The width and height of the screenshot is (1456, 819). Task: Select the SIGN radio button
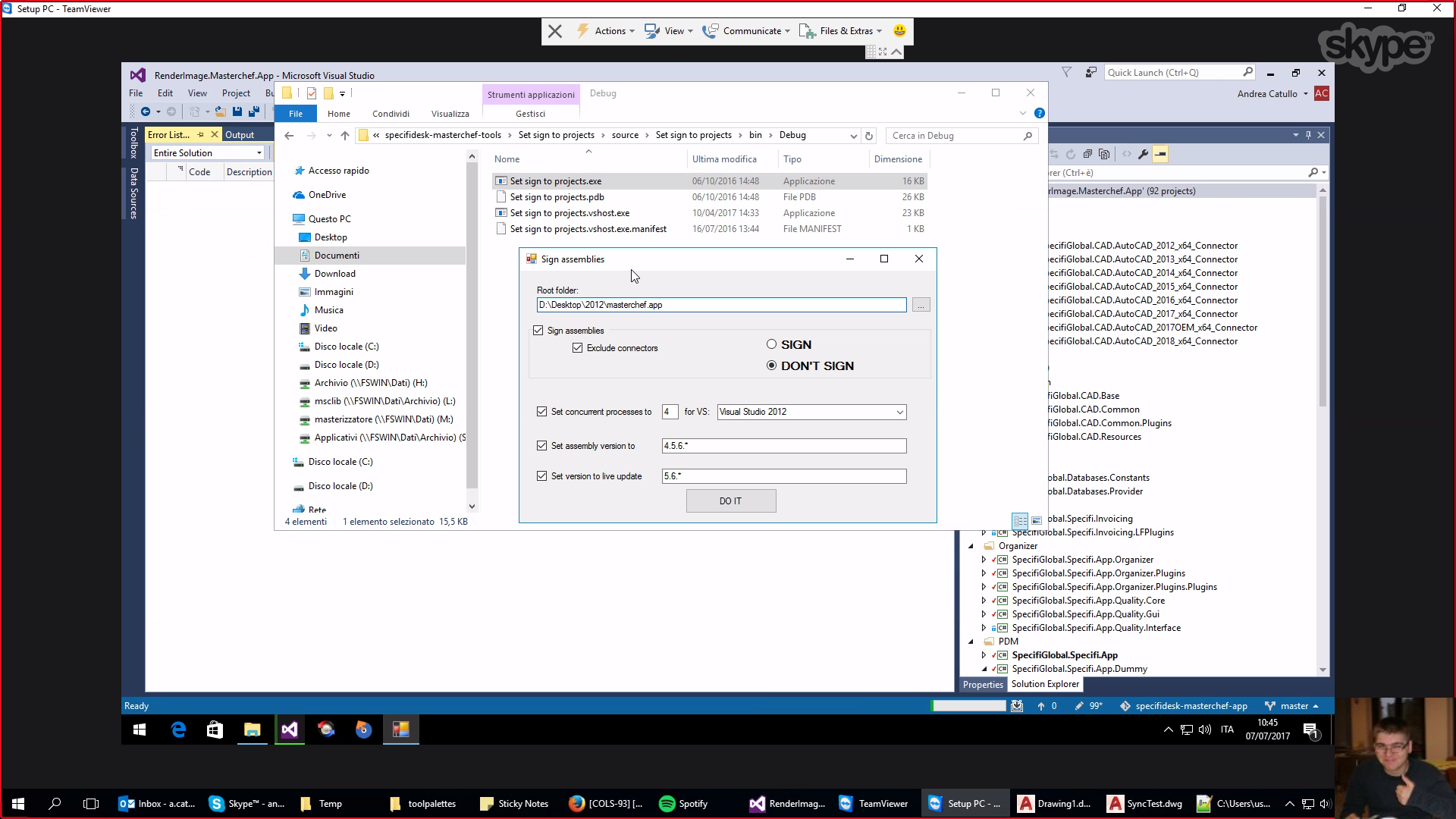772,344
